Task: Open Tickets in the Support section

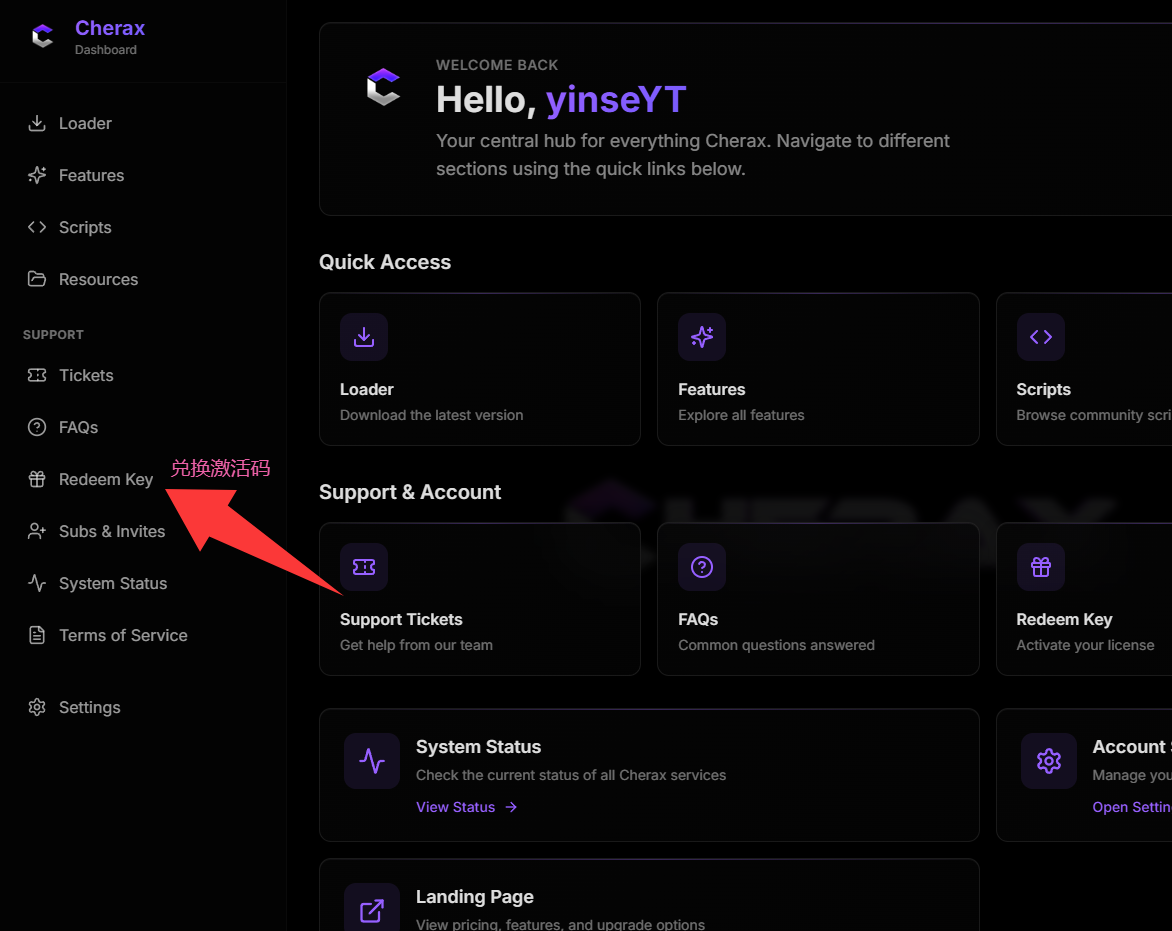Action: click(x=86, y=376)
